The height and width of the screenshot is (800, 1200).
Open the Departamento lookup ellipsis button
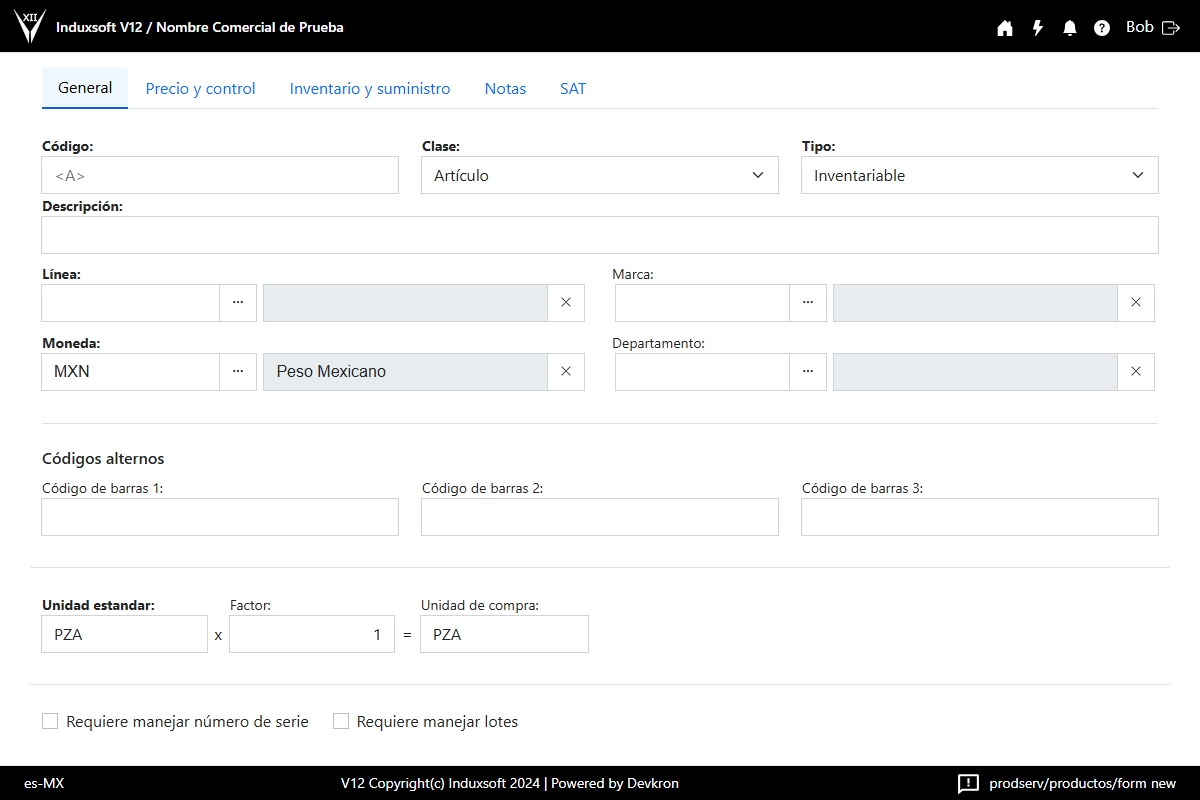pos(808,371)
